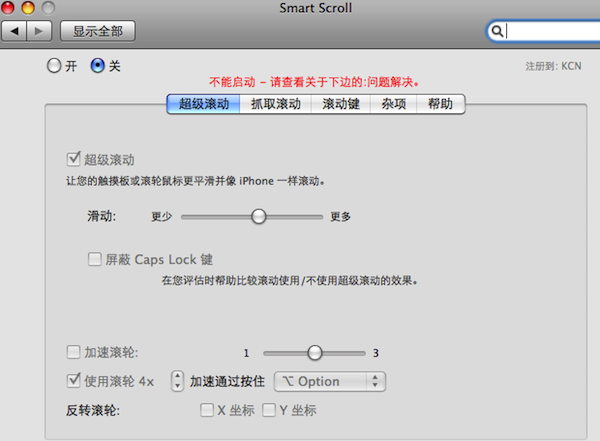Enable the 加速滚轮 checkbox
600x441 pixels.
point(73,352)
